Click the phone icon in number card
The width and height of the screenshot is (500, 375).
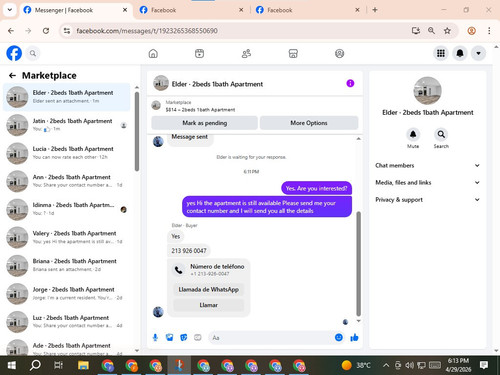point(179,270)
